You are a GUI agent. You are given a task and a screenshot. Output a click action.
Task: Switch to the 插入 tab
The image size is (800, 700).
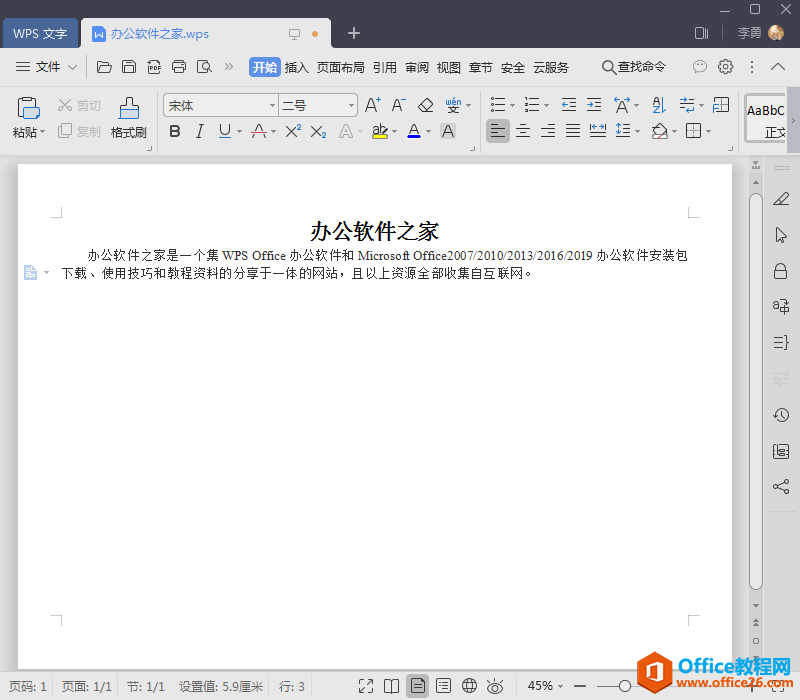click(296, 67)
